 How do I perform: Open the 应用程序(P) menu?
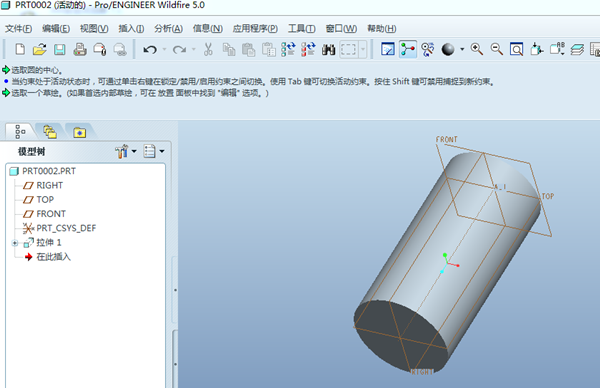coord(255,29)
